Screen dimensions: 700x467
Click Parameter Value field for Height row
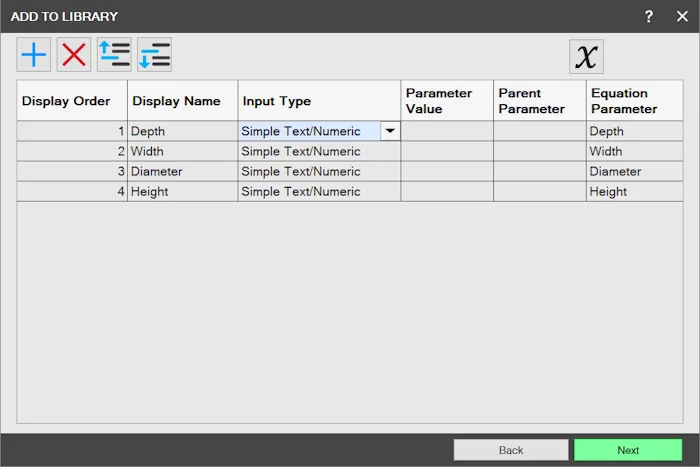(x=447, y=192)
